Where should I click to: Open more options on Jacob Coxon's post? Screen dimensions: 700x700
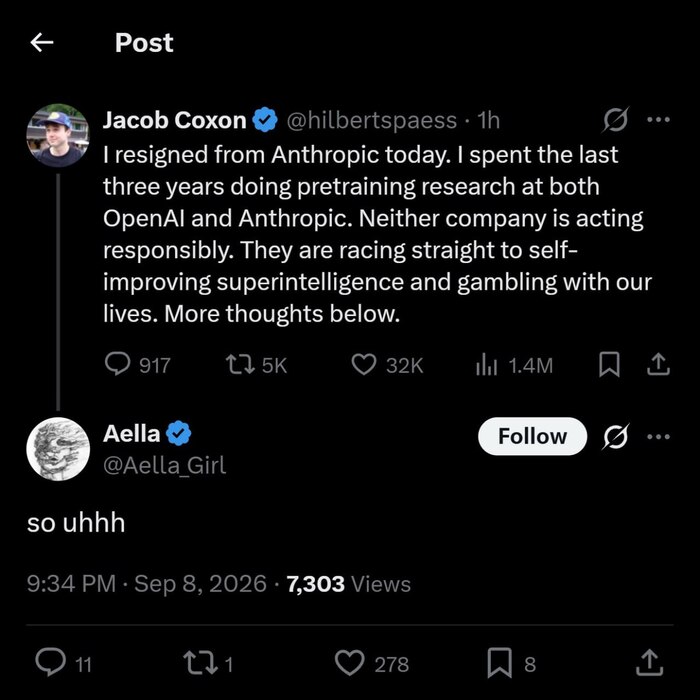click(658, 120)
